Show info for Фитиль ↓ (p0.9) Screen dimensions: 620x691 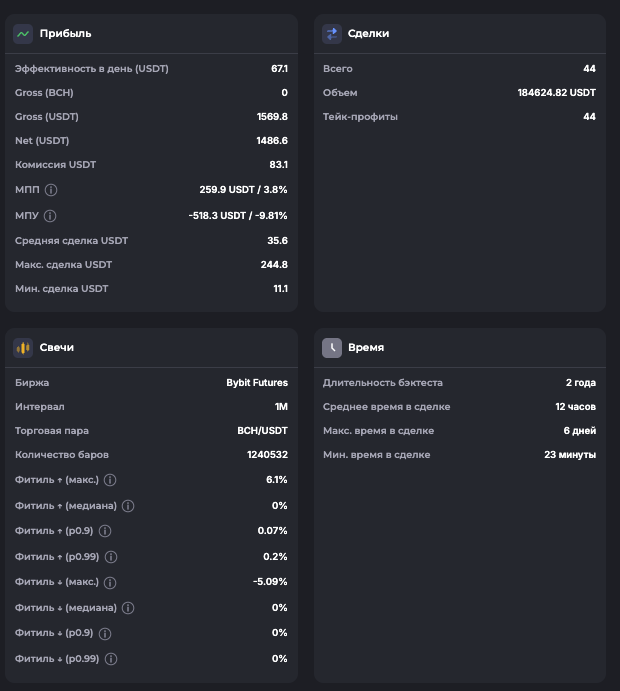[105, 633]
